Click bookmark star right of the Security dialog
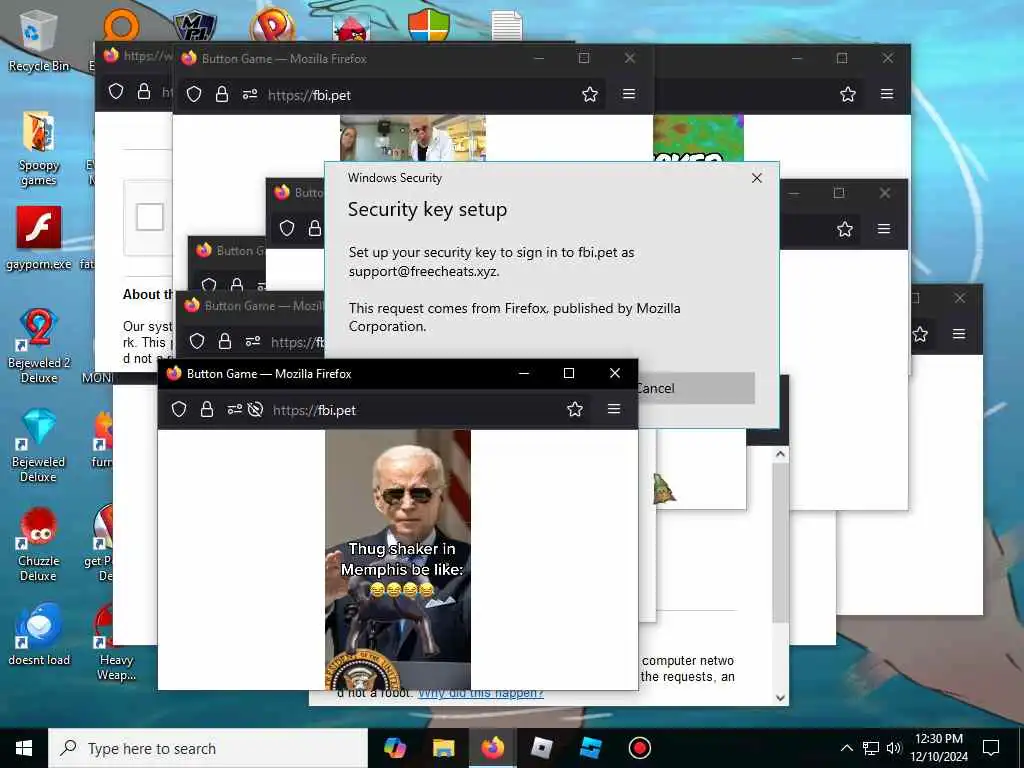Image resolution: width=1024 pixels, height=768 pixels. click(844, 229)
